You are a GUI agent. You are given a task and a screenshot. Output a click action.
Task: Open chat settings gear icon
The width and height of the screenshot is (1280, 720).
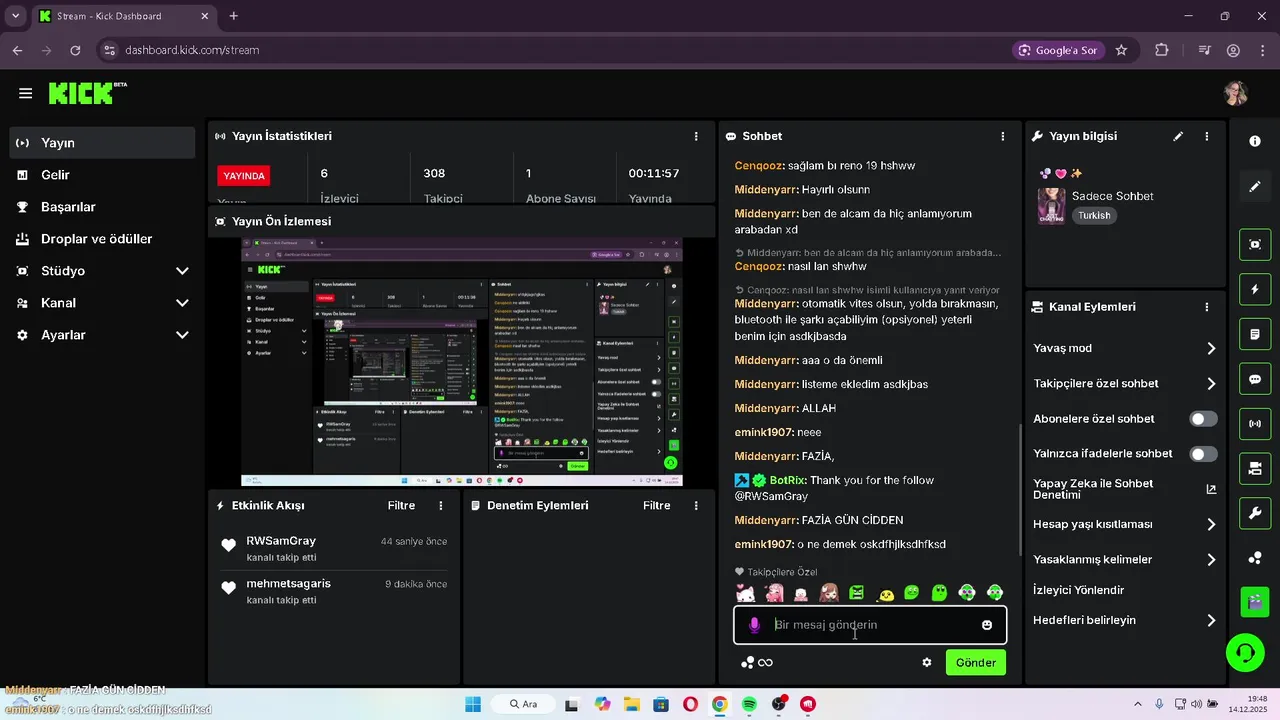(x=927, y=663)
